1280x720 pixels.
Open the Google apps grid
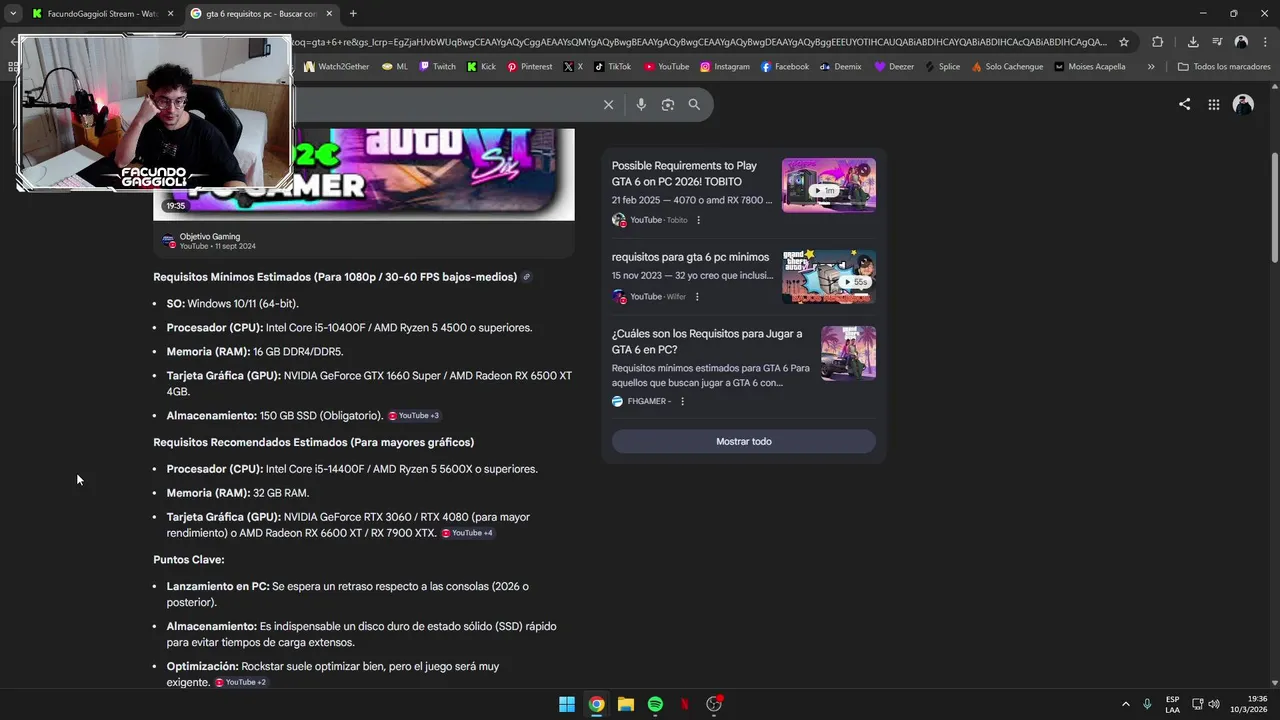1213,104
